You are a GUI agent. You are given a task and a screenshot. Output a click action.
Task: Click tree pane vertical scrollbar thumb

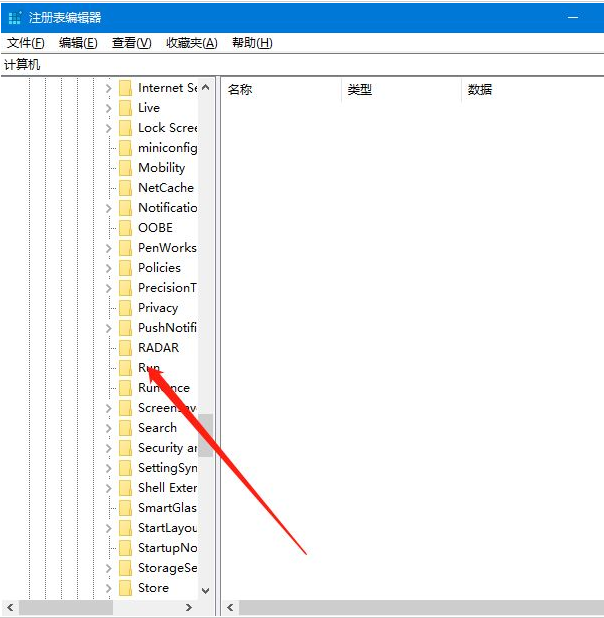click(205, 436)
